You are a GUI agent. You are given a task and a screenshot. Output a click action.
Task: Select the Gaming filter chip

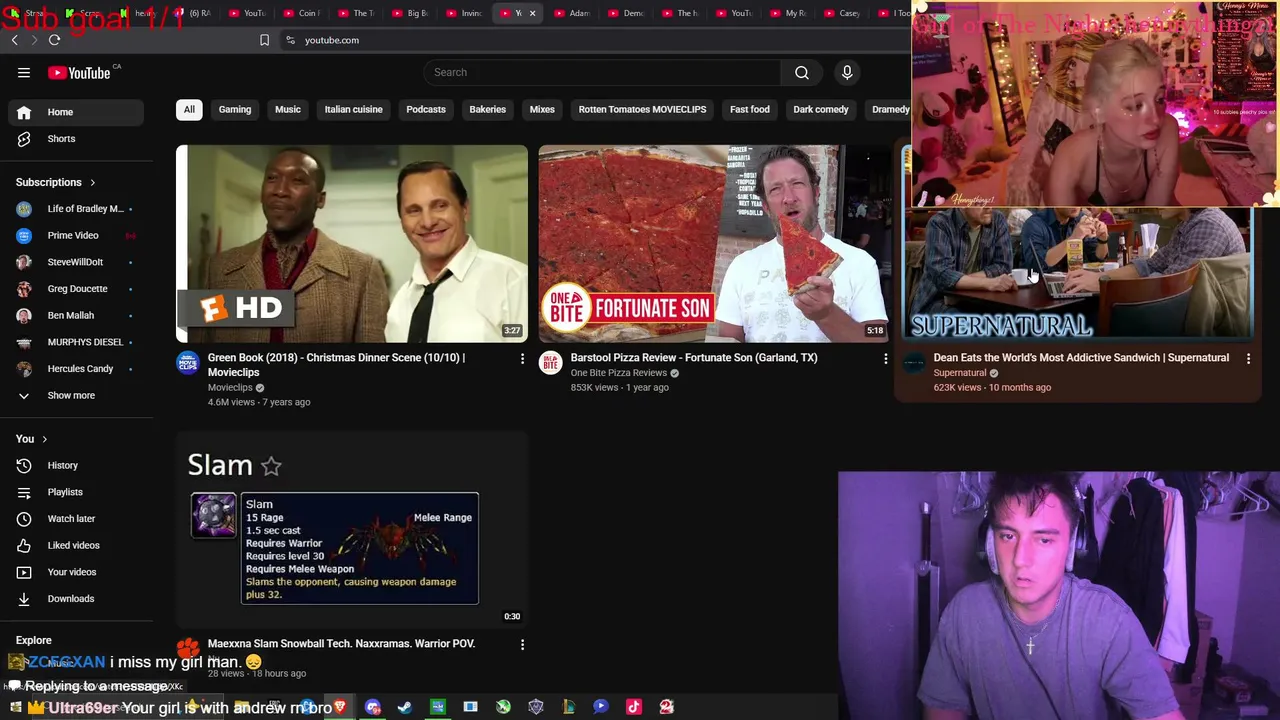pos(235,109)
